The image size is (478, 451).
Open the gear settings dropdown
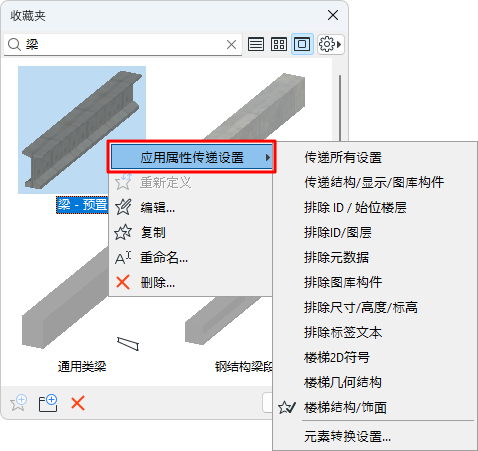coord(330,44)
